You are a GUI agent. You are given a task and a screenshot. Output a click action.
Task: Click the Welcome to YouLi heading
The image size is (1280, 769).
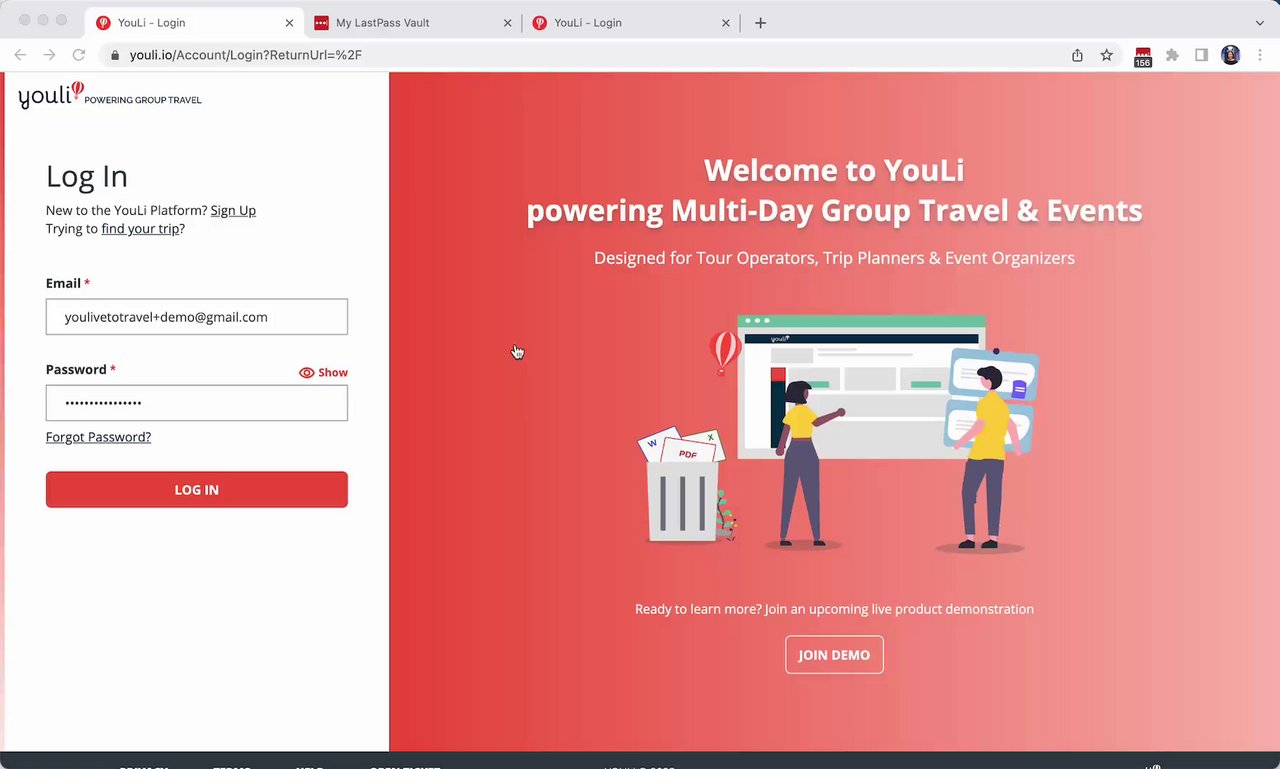tap(834, 190)
